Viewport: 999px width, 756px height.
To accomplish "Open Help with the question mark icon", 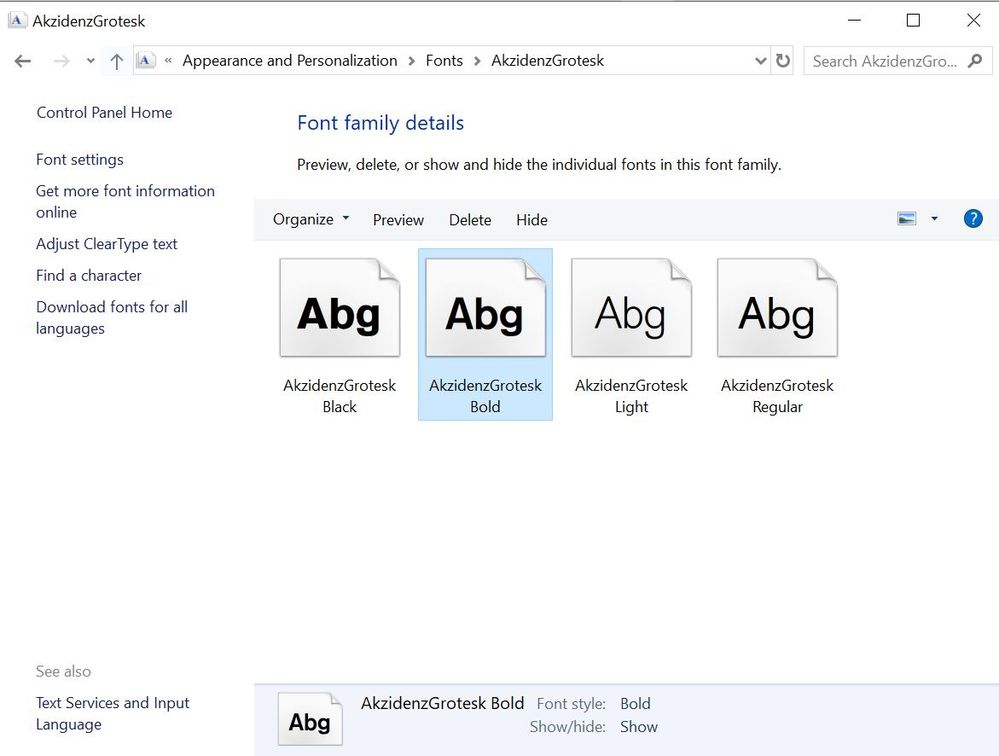I will click(x=973, y=218).
